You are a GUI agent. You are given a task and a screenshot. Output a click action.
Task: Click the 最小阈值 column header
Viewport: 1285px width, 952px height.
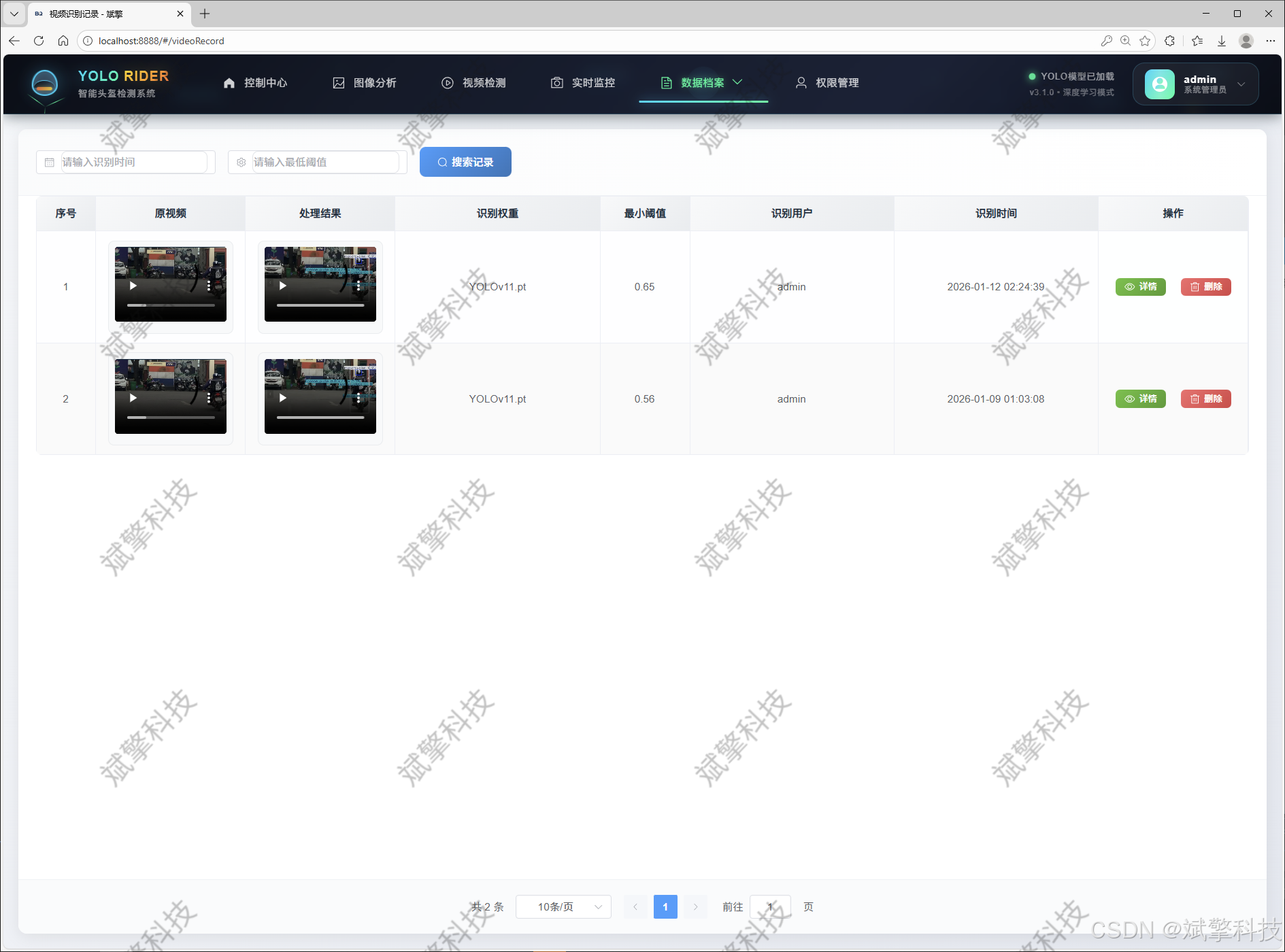645,214
